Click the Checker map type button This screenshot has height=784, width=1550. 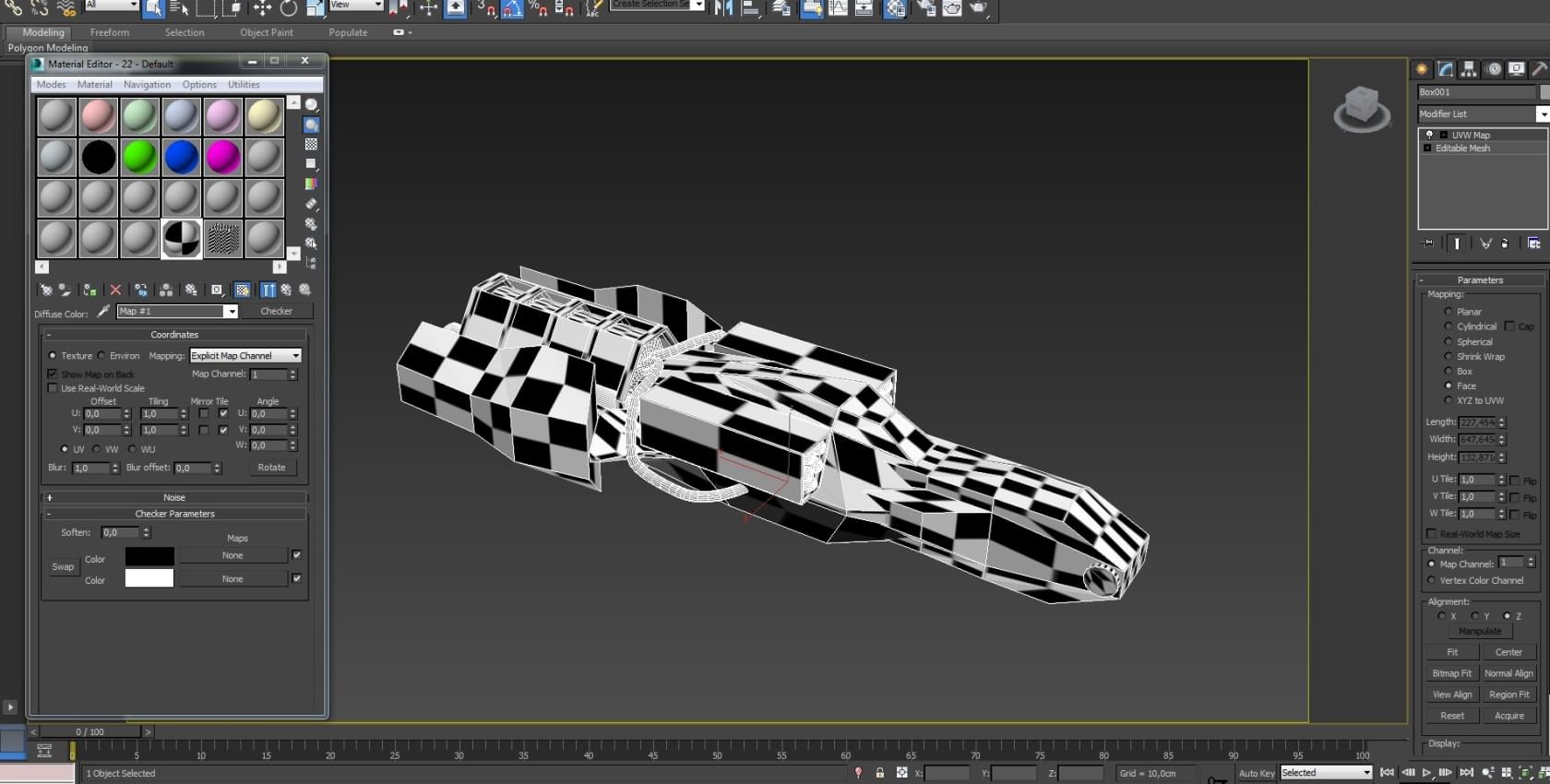click(x=277, y=312)
